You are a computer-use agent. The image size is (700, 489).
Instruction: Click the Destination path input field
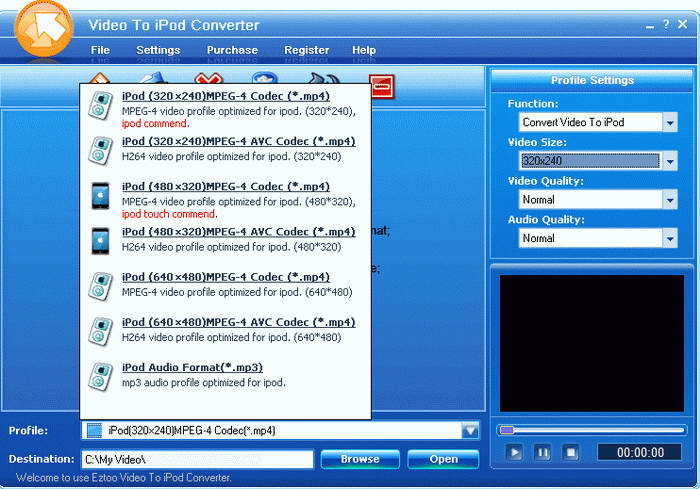197,459
